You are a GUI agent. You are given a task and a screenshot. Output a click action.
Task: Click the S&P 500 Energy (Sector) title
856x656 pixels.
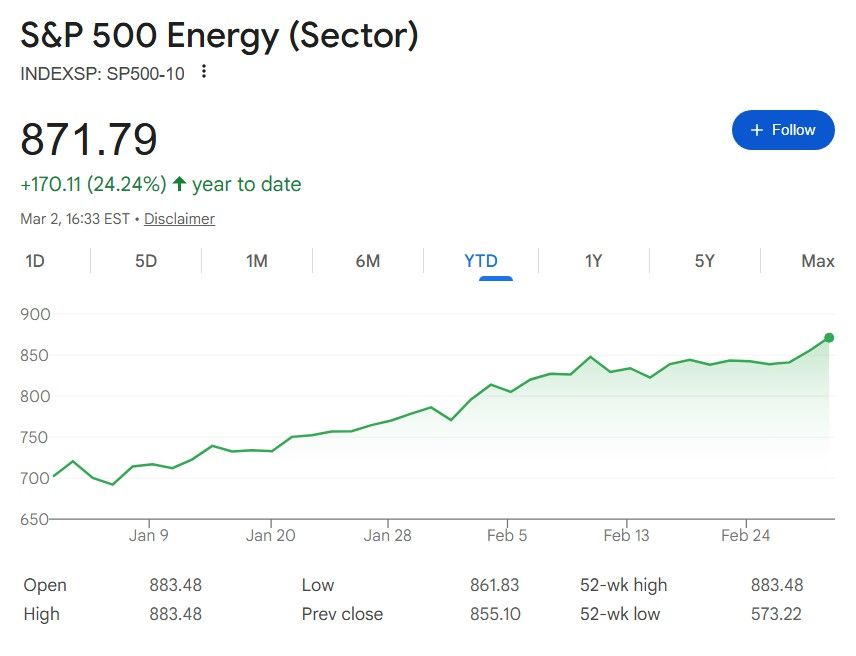click(x=219, y=36)
